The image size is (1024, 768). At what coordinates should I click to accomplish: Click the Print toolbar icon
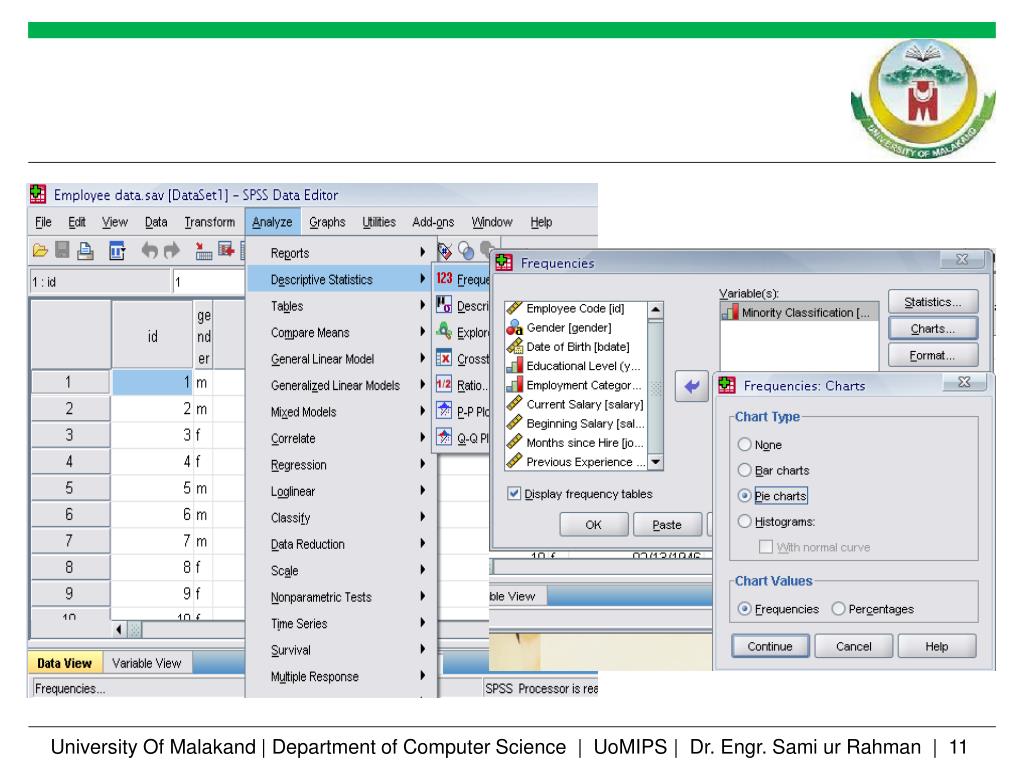click(x=85, y=250)
